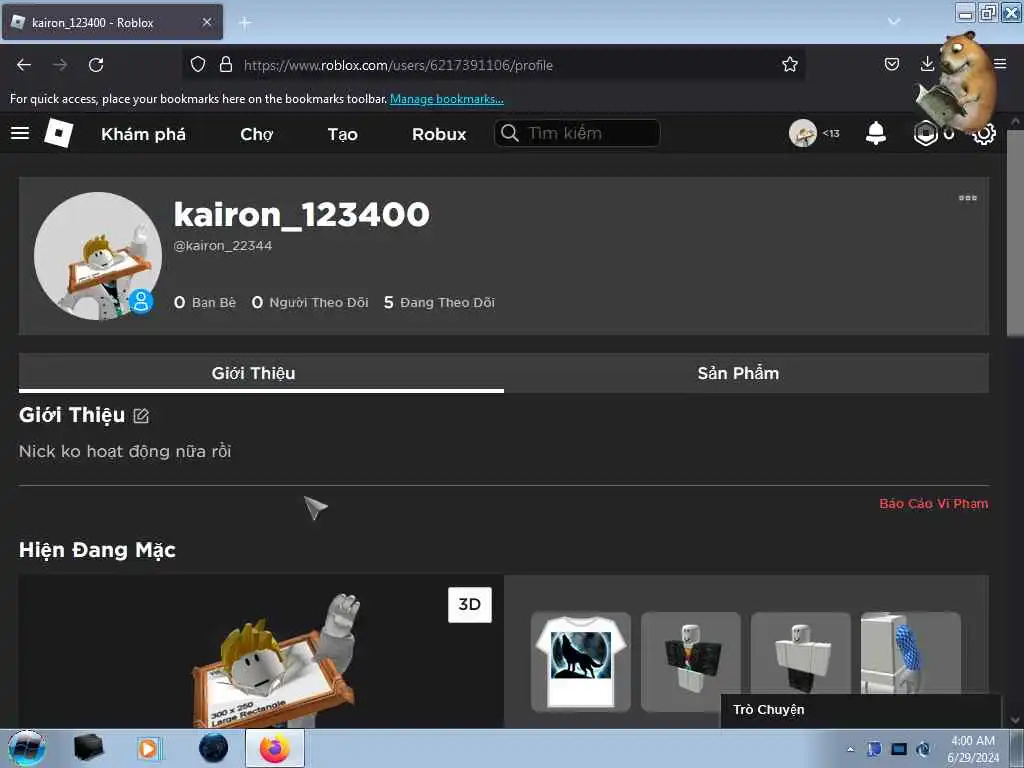Open the Chợ marketplace menu item
The height and width of the screenshot is (768, 1024).
tap(257, 134)
